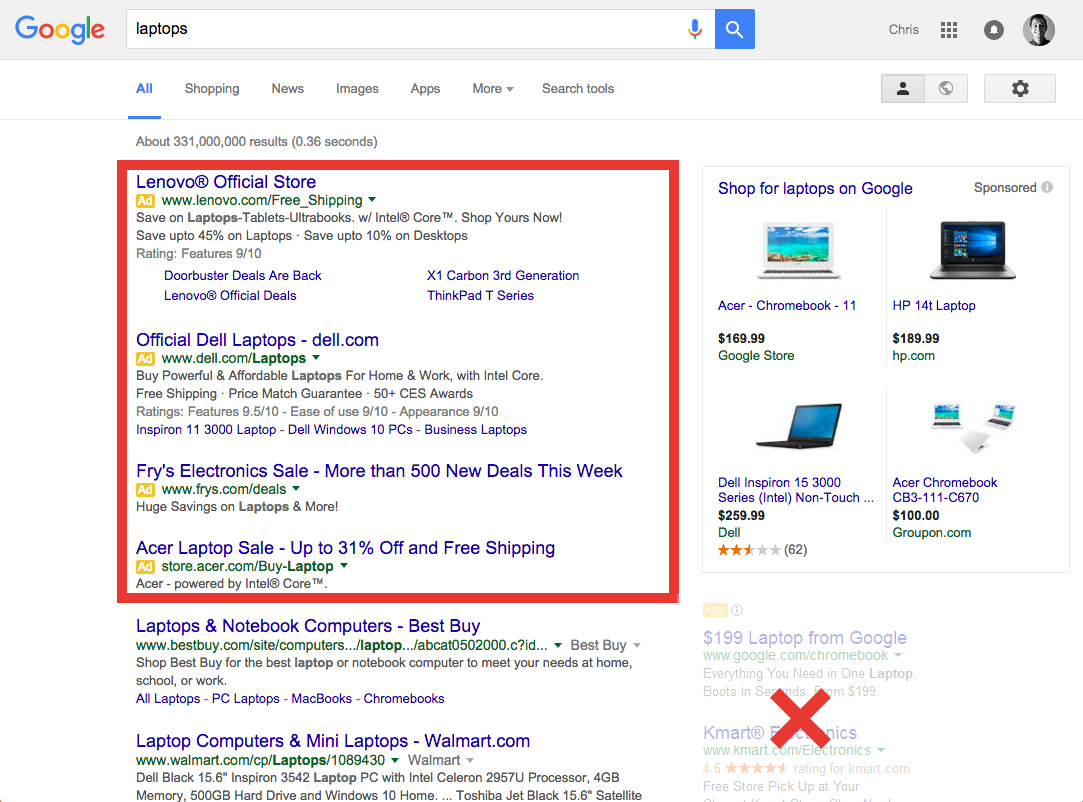Switch to the Shopping tab
This screenshot has width=1083, height=802.
212,88
